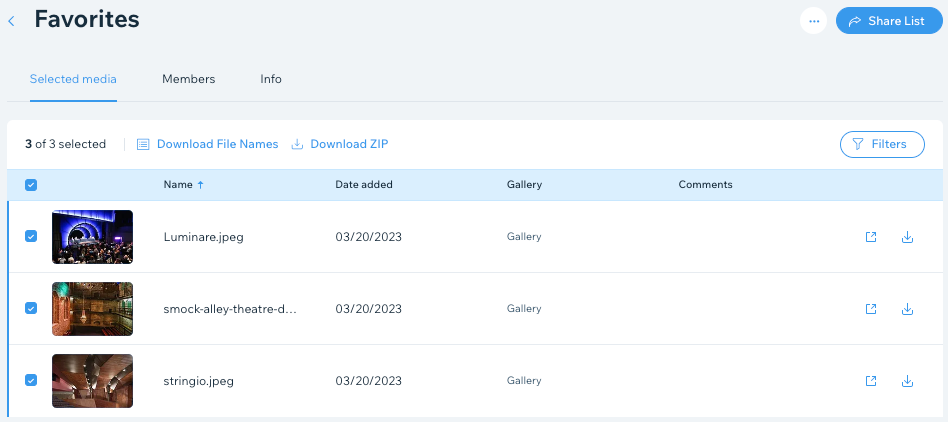The height and width of the screenshot is (422, 948).
Task: Open the three-dots more actions menu
Action: [x=814, y=21]
